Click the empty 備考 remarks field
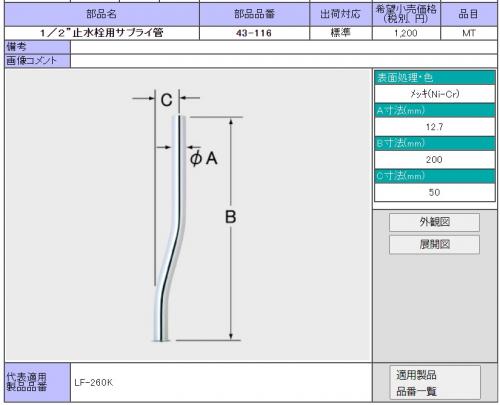This screenshot has height=405, width=500. coord(284,47)
